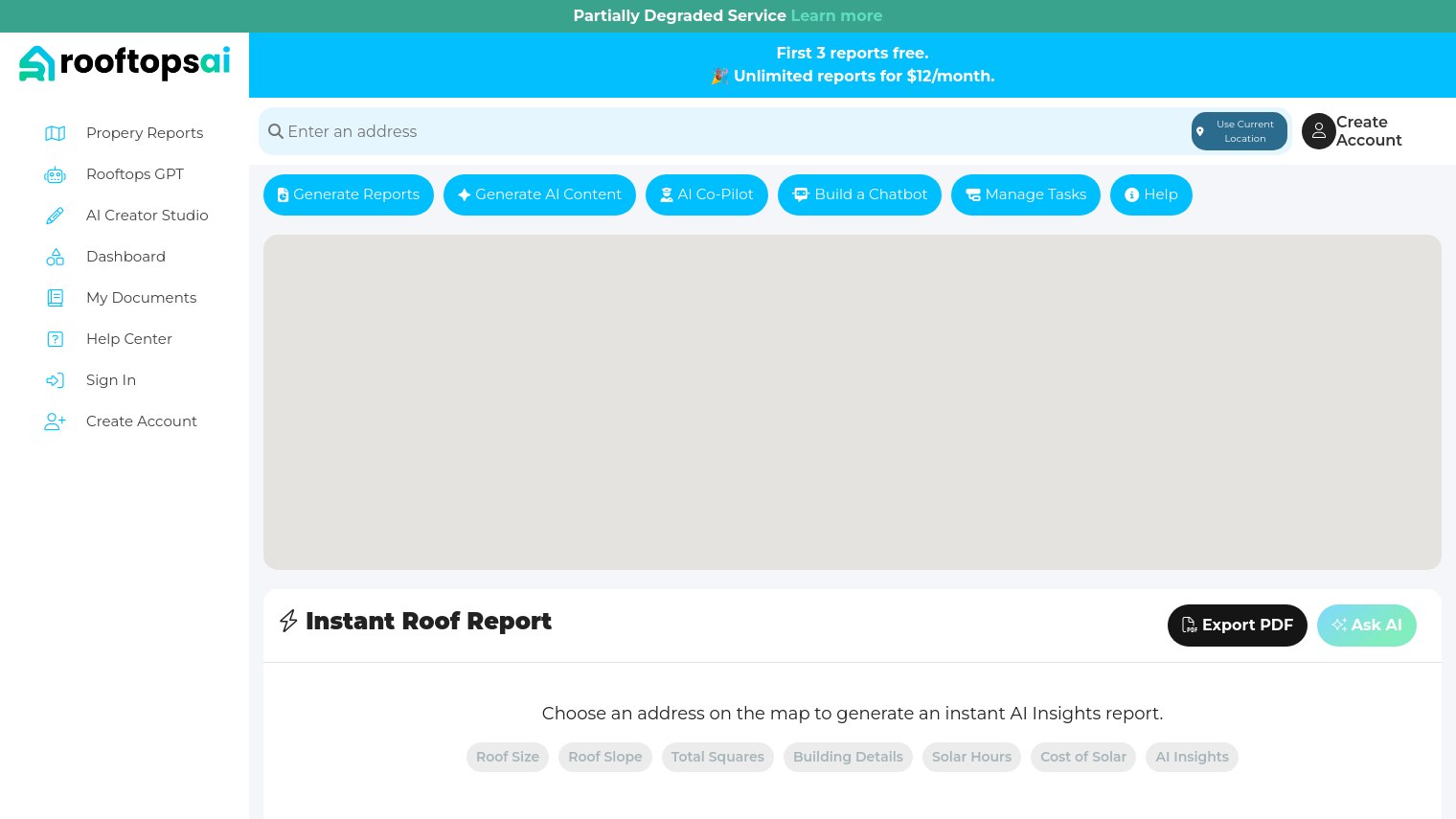1456x819 pixels.
Task: Click the Ask AI button
Action: tap(1367, 626)
